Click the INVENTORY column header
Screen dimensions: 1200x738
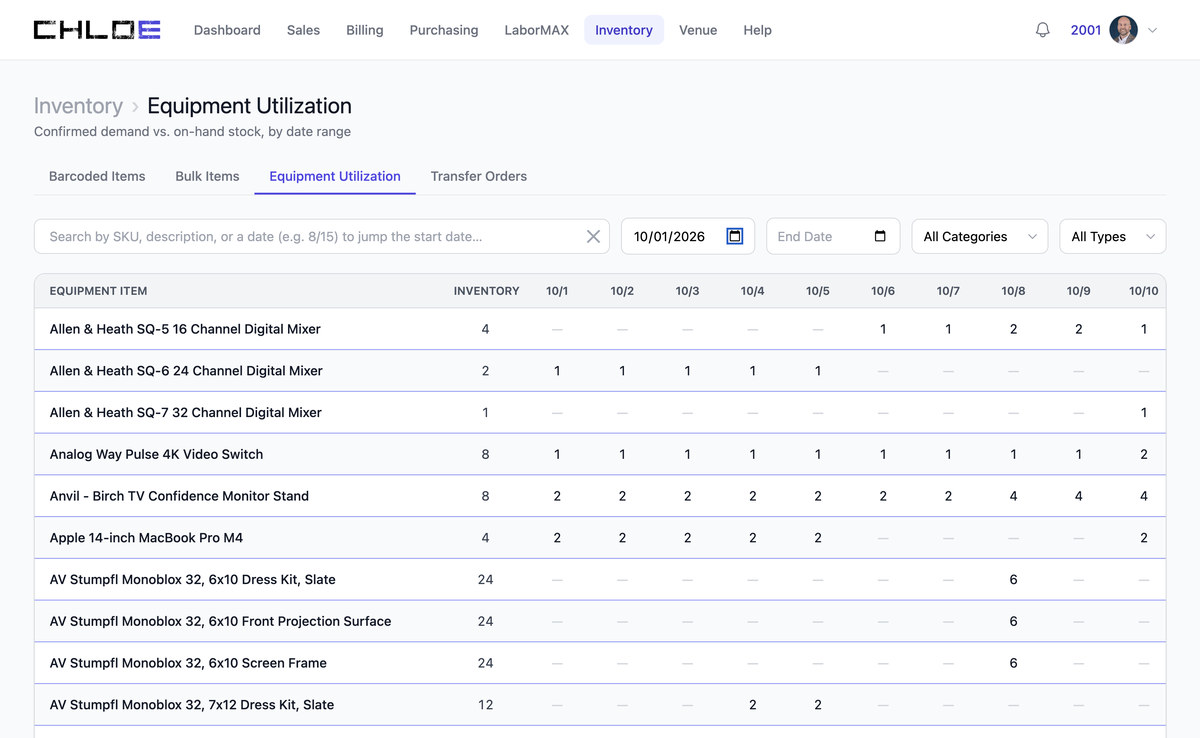click(x=486, y=291)
